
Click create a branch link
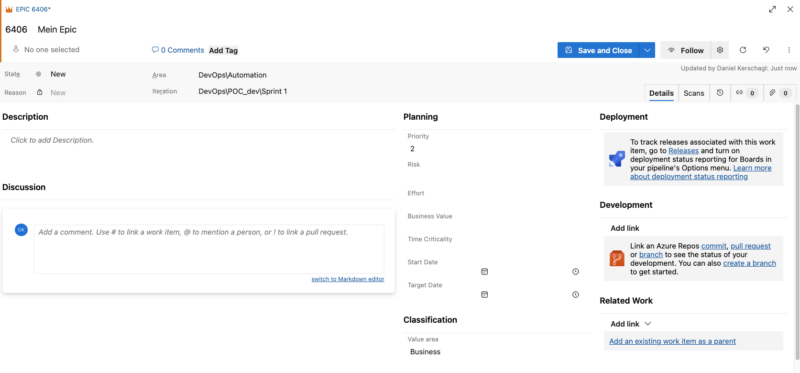click(x=749, y=263)
